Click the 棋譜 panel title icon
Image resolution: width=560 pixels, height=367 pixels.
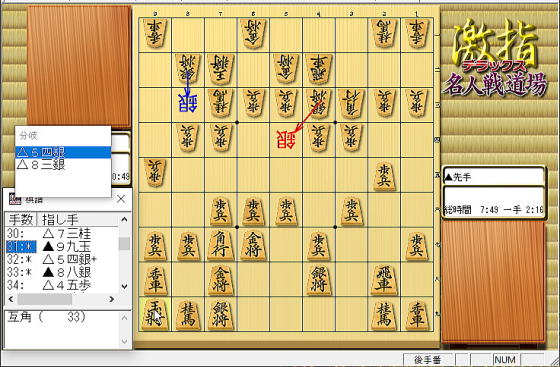coord(15,199)
